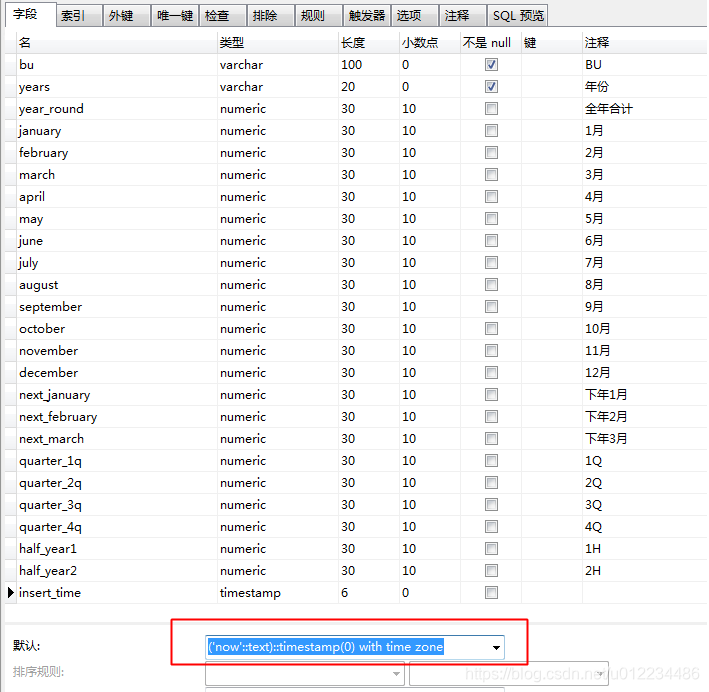Click the 不是 null column header
709x692 pixels.
pos(491,43)
